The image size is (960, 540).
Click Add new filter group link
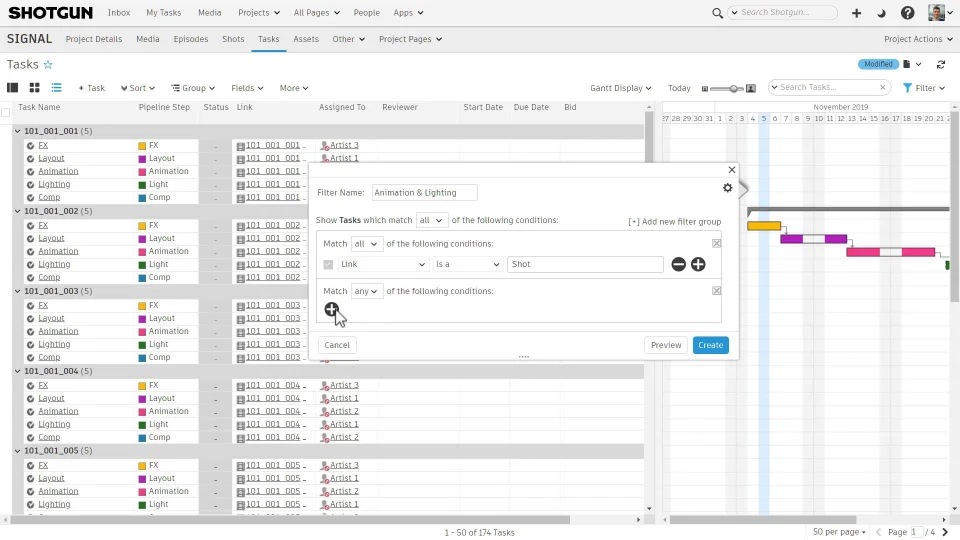point(675,222)
